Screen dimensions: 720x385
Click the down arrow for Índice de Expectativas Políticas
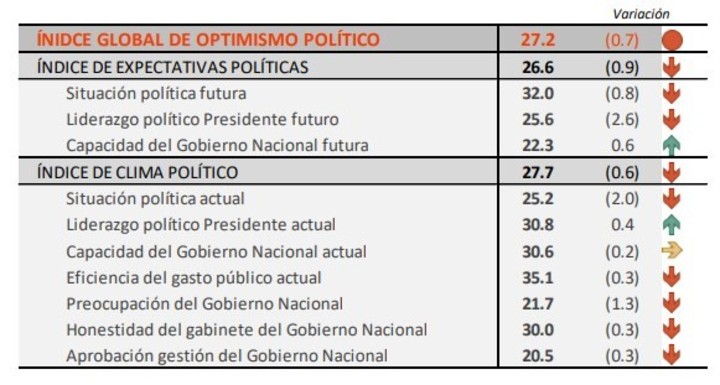671,67
